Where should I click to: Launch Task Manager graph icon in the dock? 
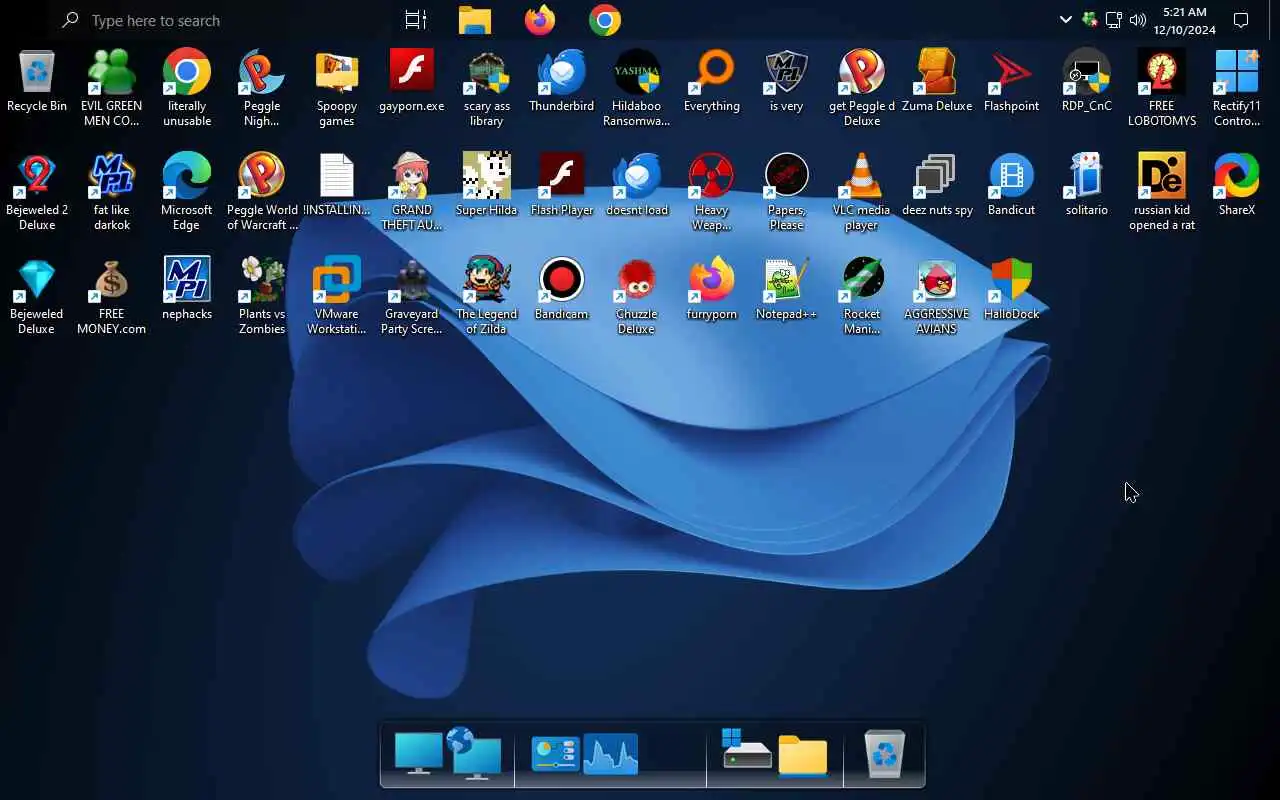click(x=611, y=755)
